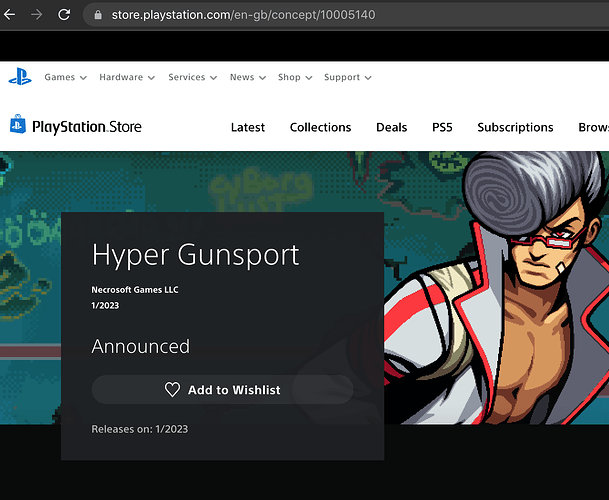The height and width of the screenshot is (500, 609).
Task: Click the Necrosoft Games LLC publisher text
Action: [x=135, y=290]
